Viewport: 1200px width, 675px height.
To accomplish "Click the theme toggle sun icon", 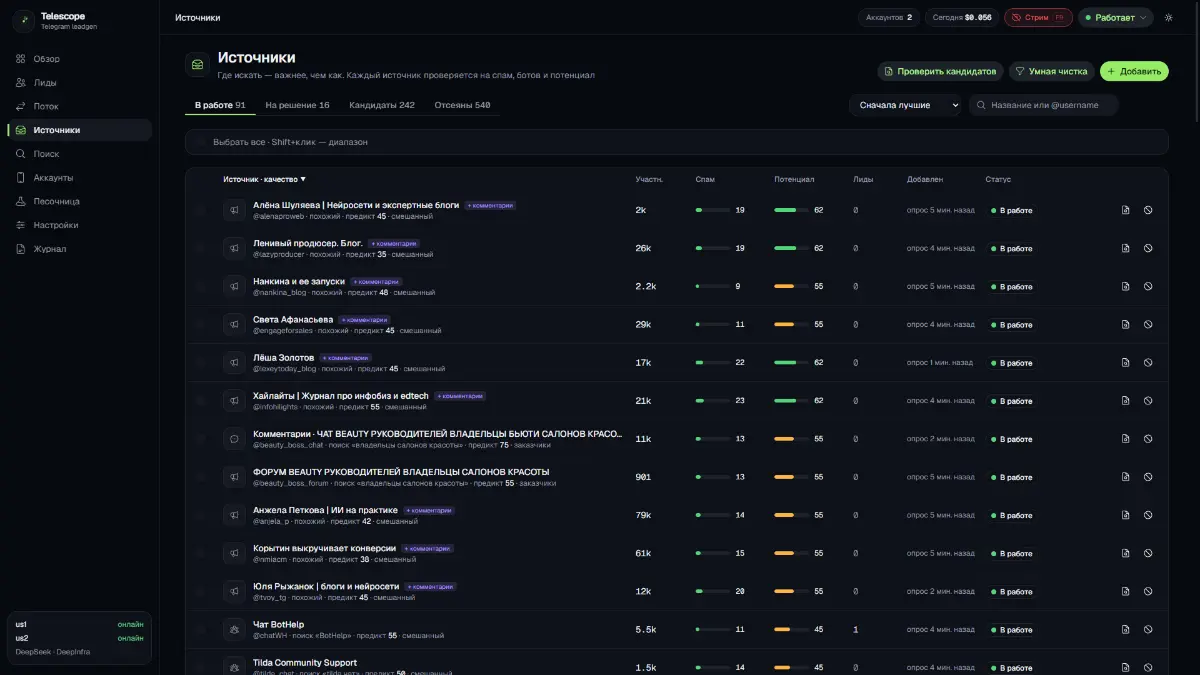I will 1169,18.
